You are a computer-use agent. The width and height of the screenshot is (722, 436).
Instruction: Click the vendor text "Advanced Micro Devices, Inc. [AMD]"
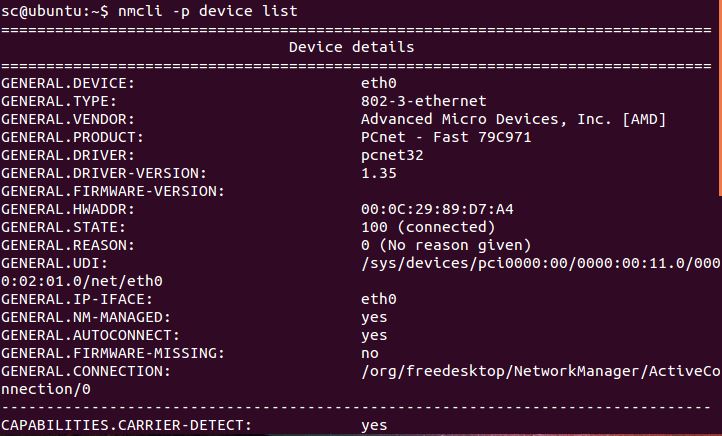click(x=513, y=119)
